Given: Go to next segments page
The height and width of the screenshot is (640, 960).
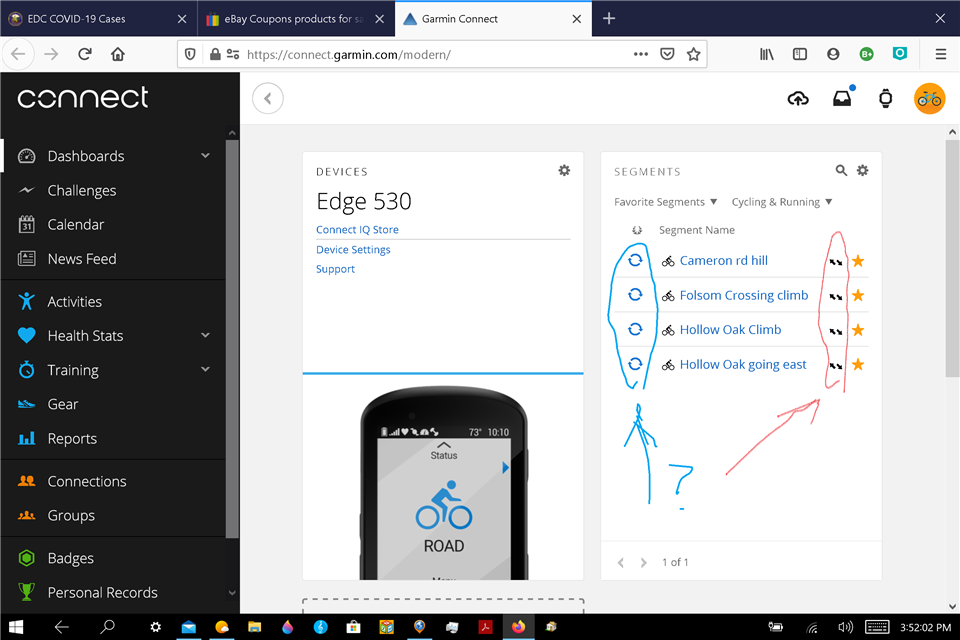Looking at the screenshot, I should pos(643,562).
